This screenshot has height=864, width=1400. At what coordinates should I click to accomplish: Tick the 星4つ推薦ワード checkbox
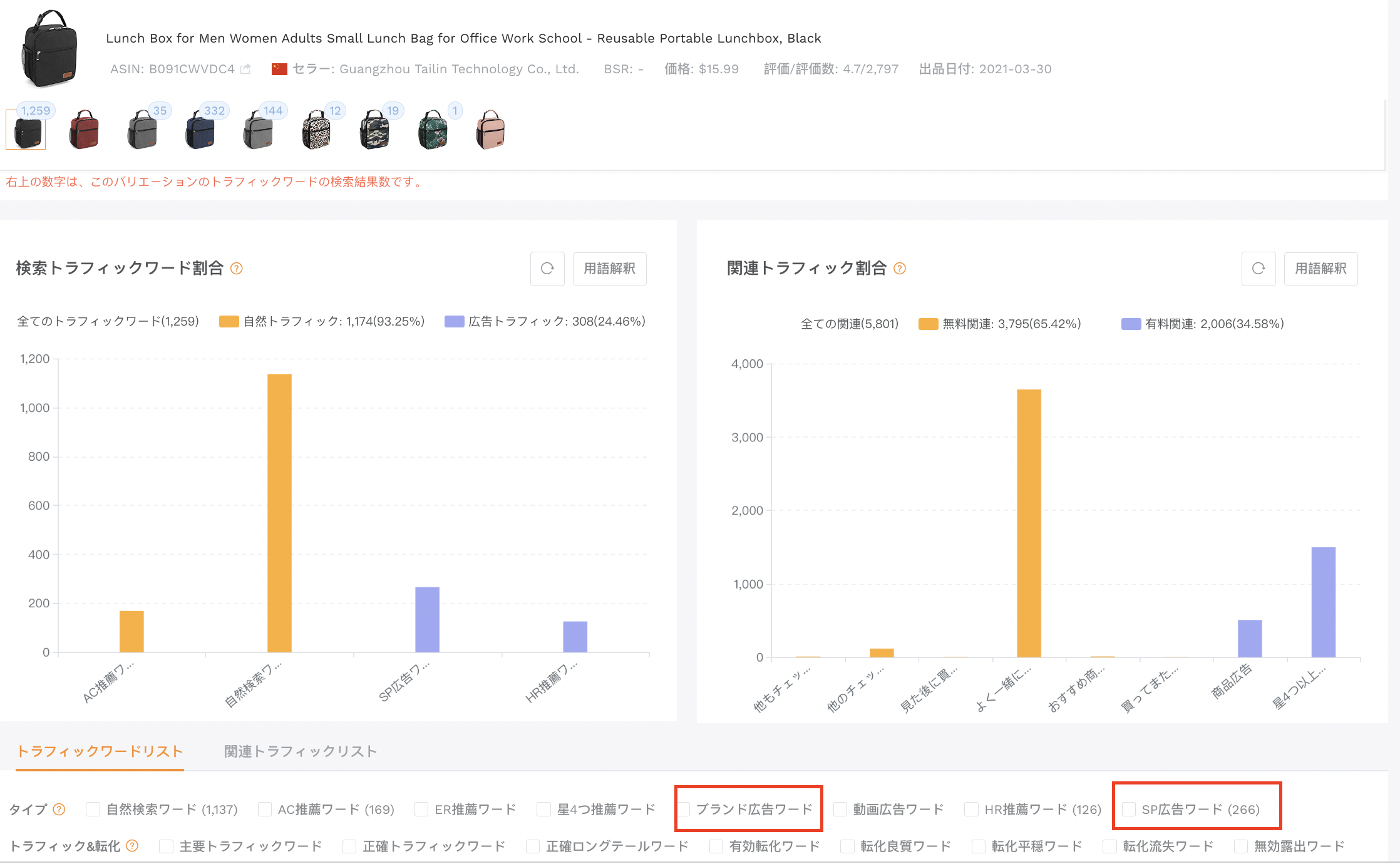543,809
